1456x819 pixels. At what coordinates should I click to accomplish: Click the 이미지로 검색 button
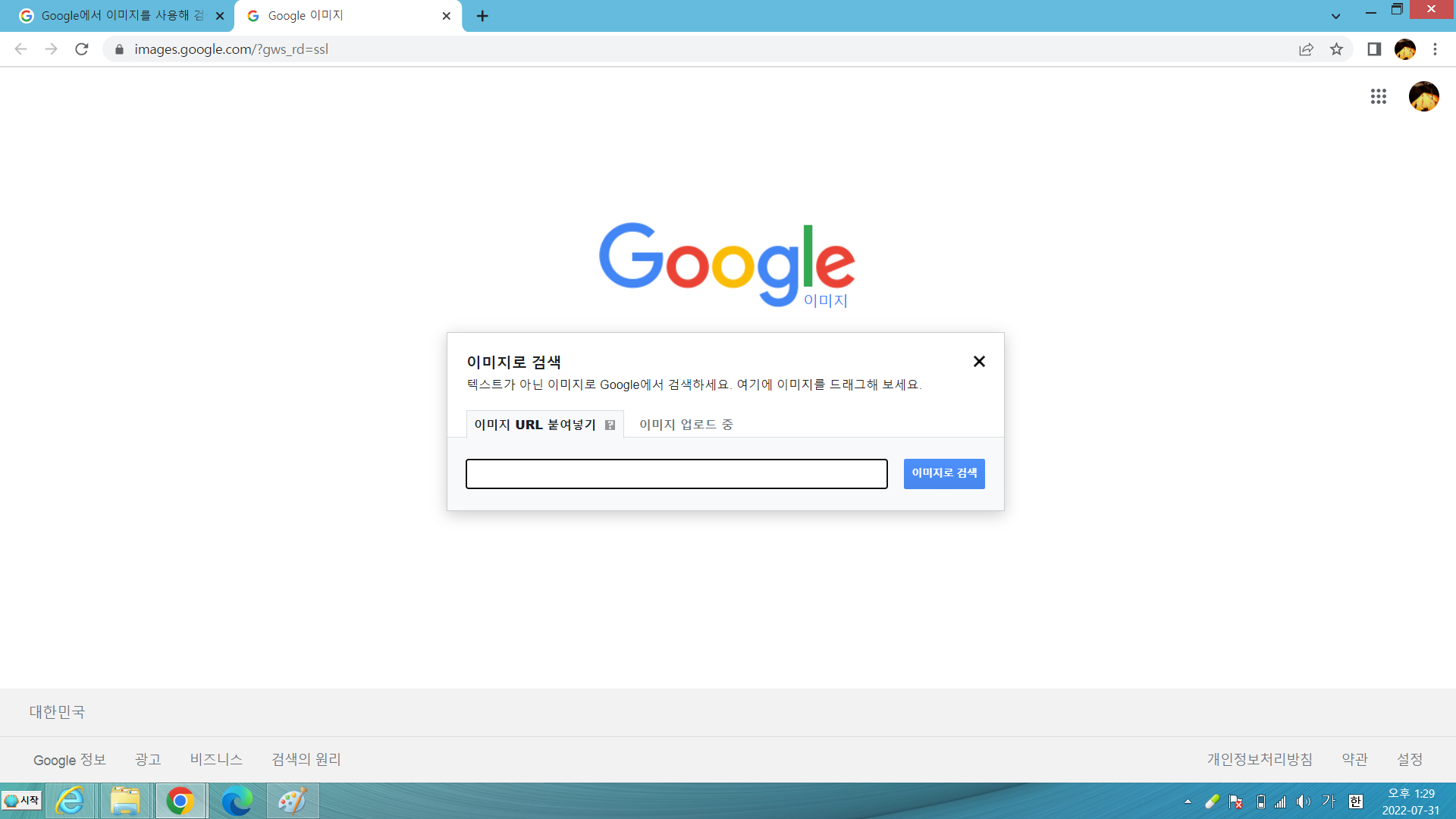pos(944,473)
